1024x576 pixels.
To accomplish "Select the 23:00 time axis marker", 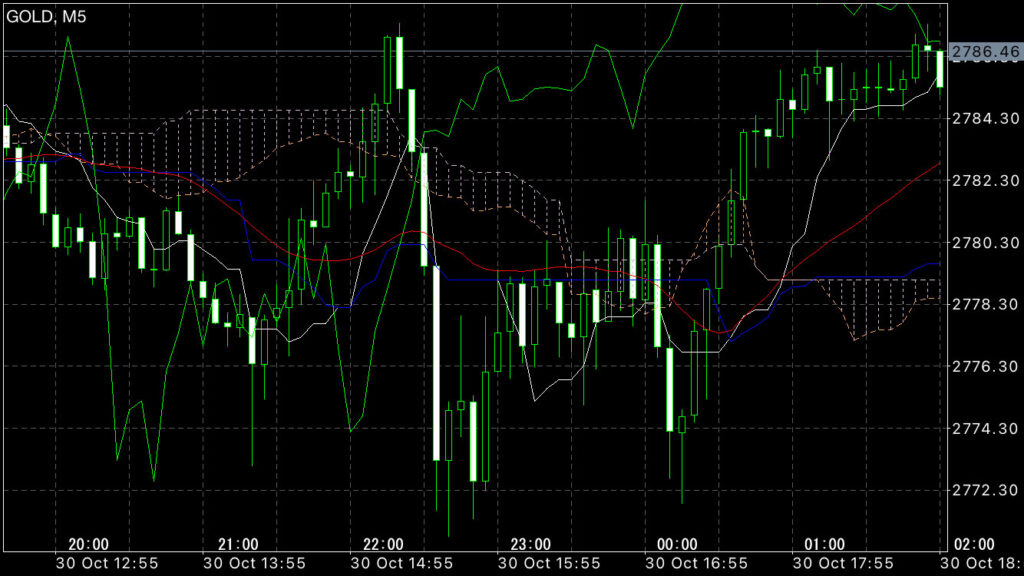I will (x=531, y=544).
